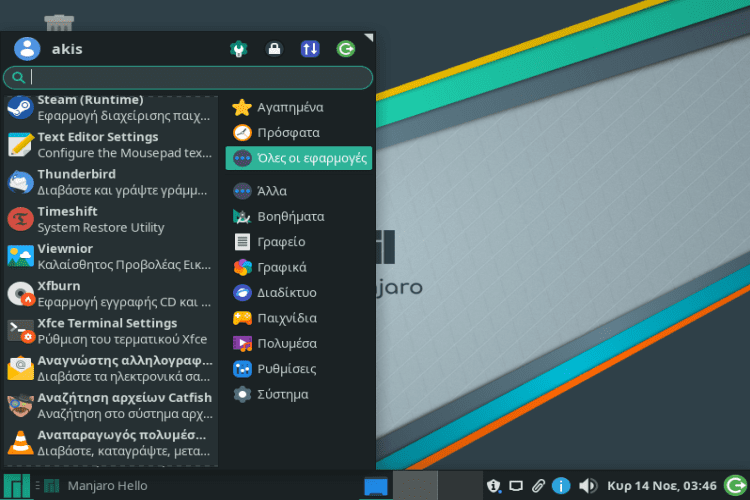The height and width of the screenshot is (500, 750).
Task: Launch the Xfburn CD burning application
Action: click(x=110, y=294)
